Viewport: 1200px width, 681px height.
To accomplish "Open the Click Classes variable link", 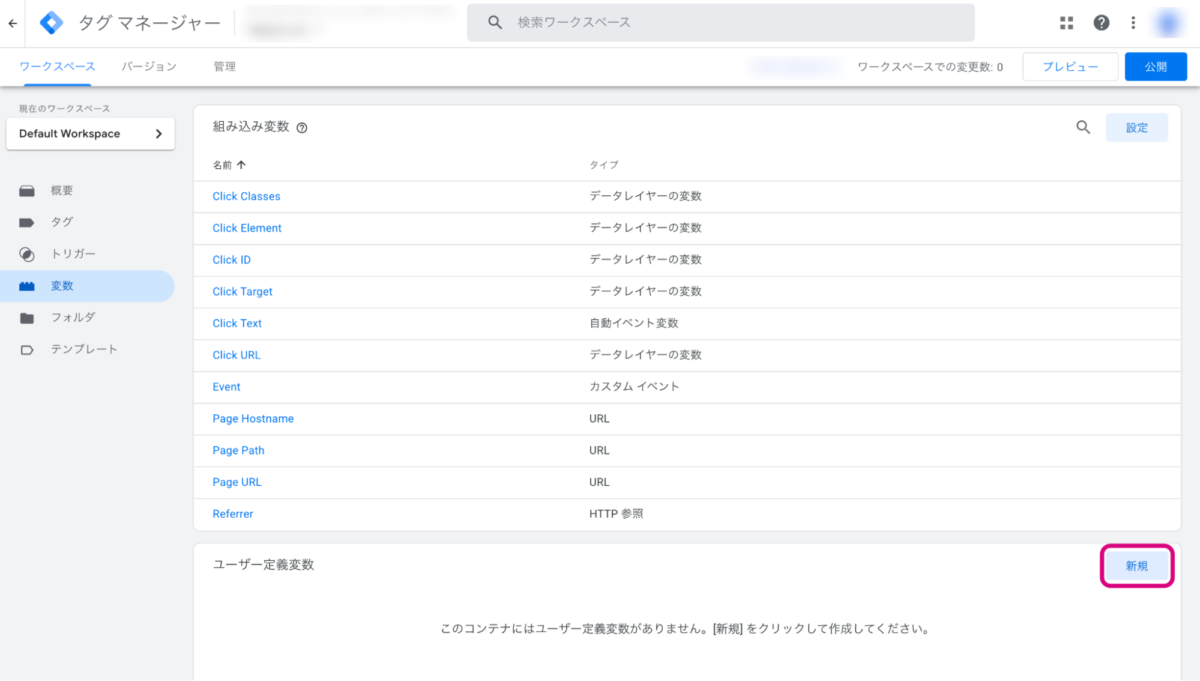I will click(246, 197).
